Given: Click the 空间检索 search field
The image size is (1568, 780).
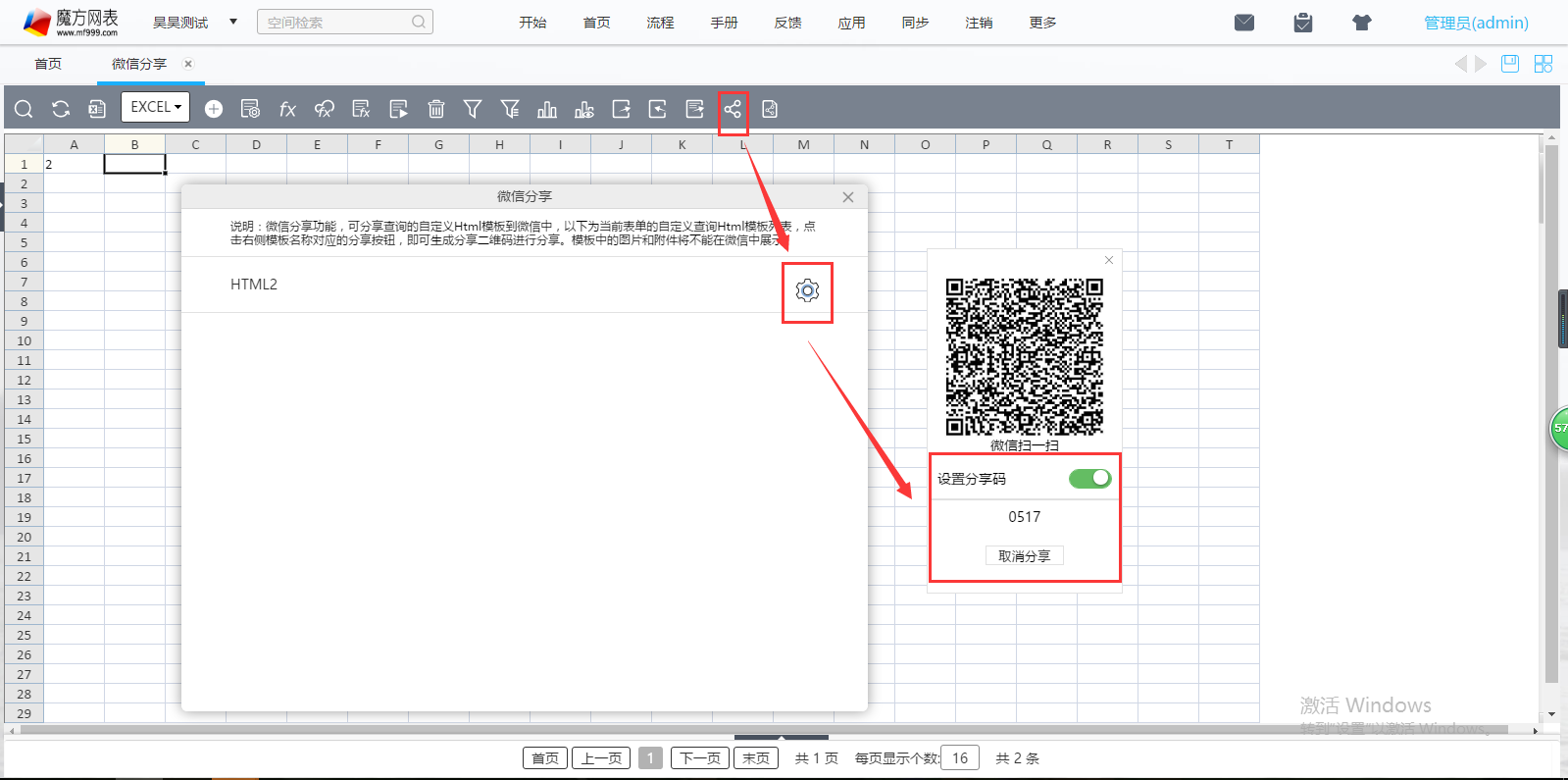Looking at the screenshot, I should (x=345, y=22).
